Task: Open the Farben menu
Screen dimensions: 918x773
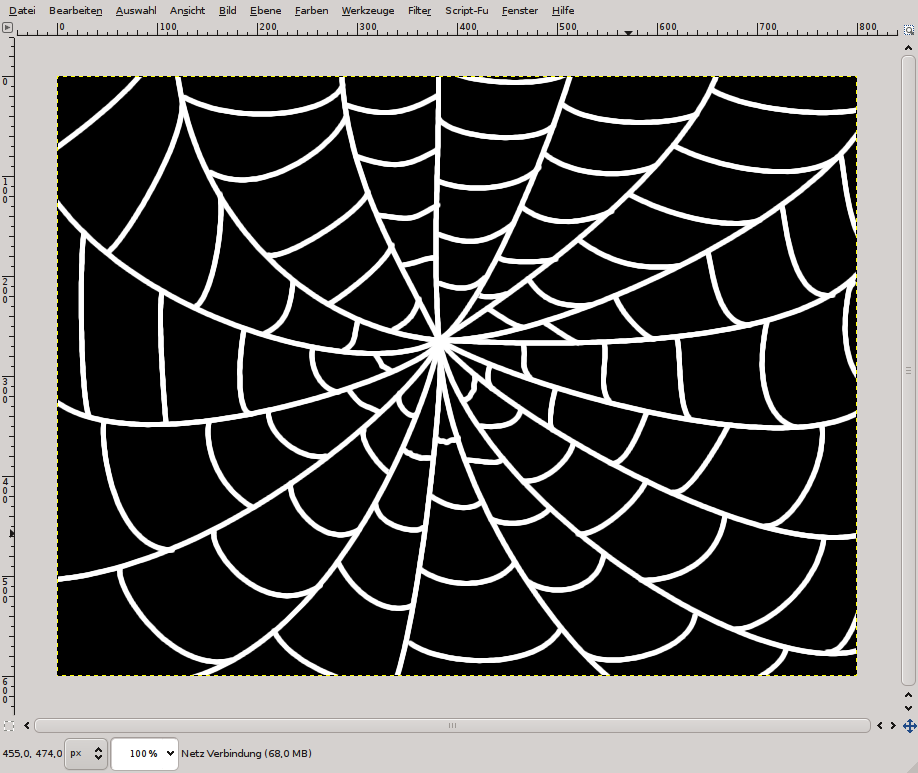Action: 311,11
